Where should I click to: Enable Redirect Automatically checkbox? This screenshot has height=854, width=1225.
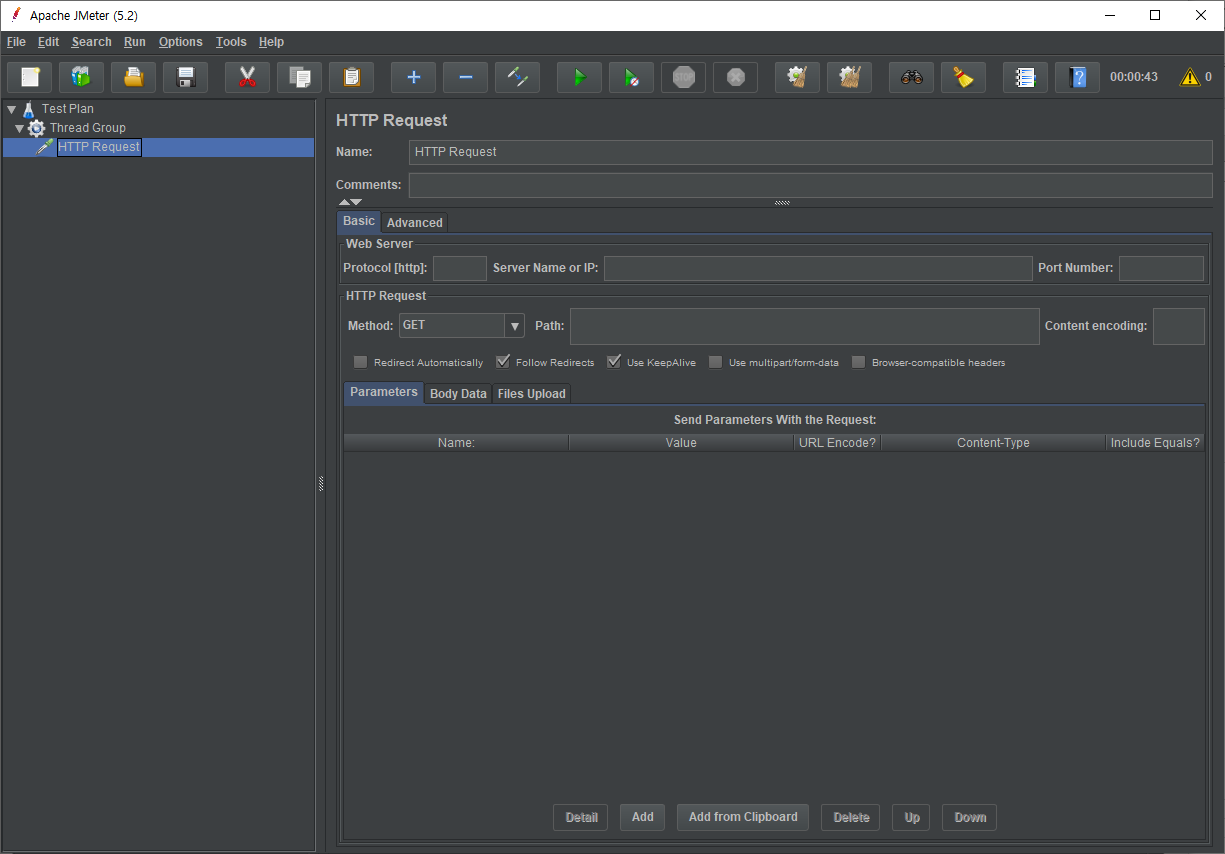pyautogui.click(x=361, y=362)
